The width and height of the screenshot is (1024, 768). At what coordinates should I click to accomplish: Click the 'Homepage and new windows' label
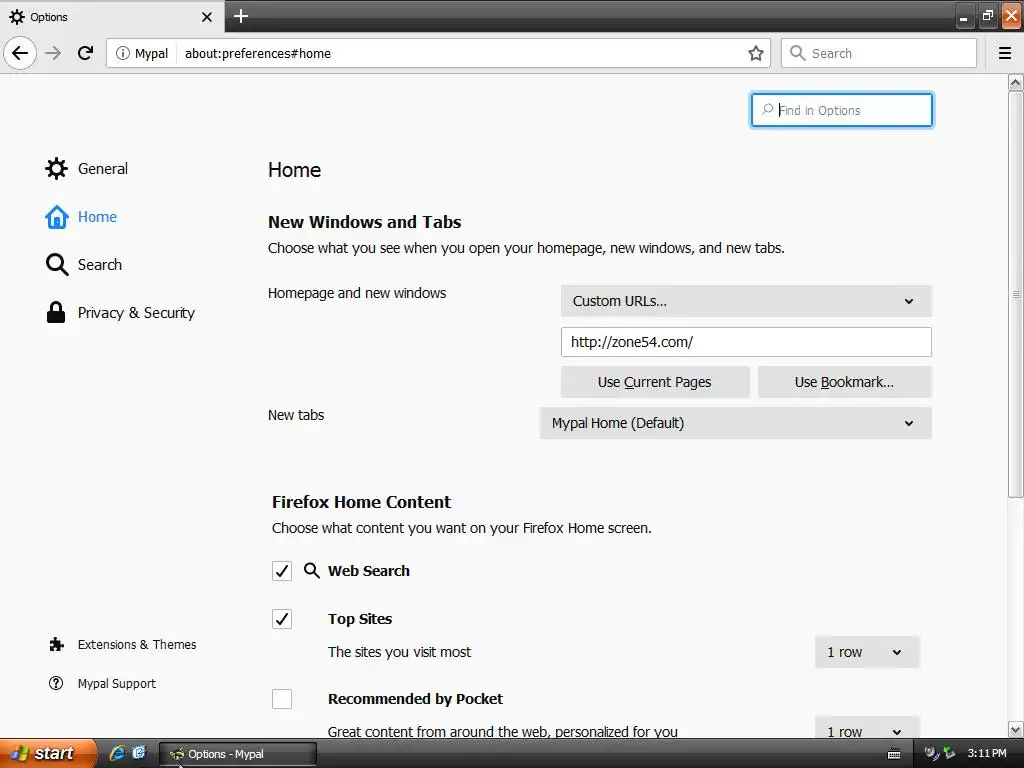(x=357, y=293)
